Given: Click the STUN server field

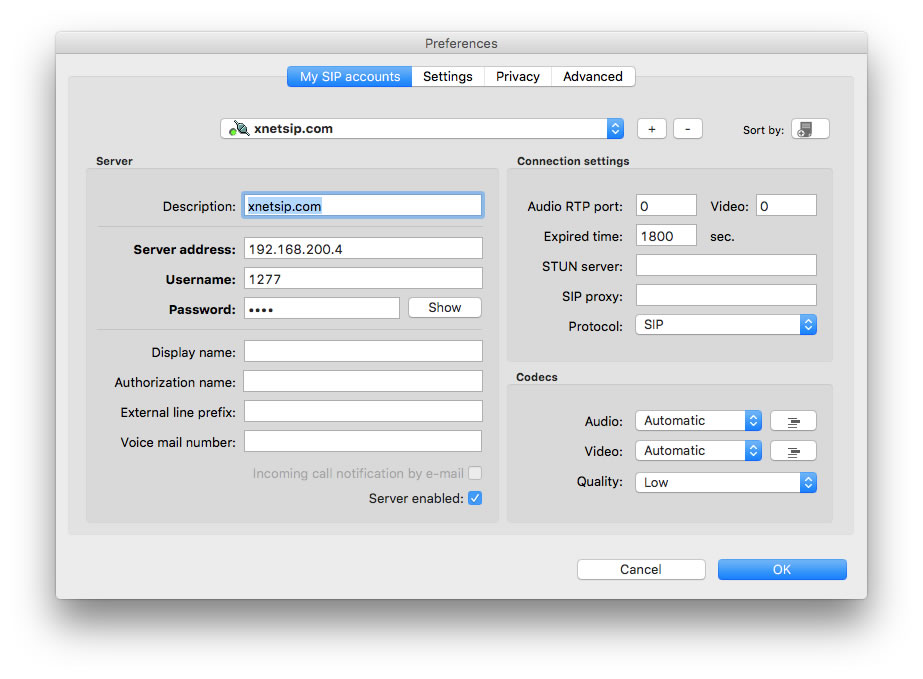Looking at the screenshot, I should (726, 265).
